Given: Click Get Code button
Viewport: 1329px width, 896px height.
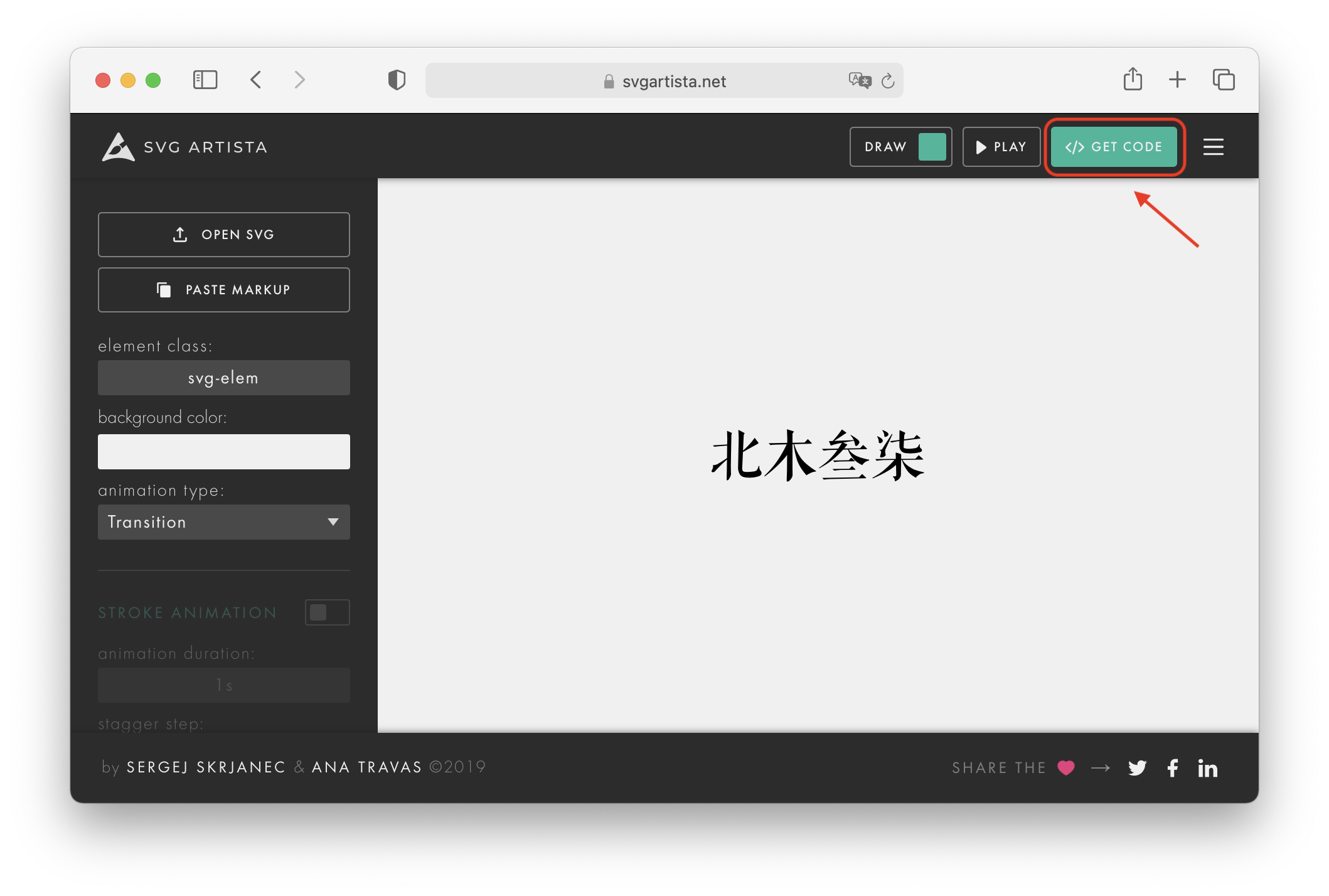Looking at the screenshot, I should (x=1114, y=147).
